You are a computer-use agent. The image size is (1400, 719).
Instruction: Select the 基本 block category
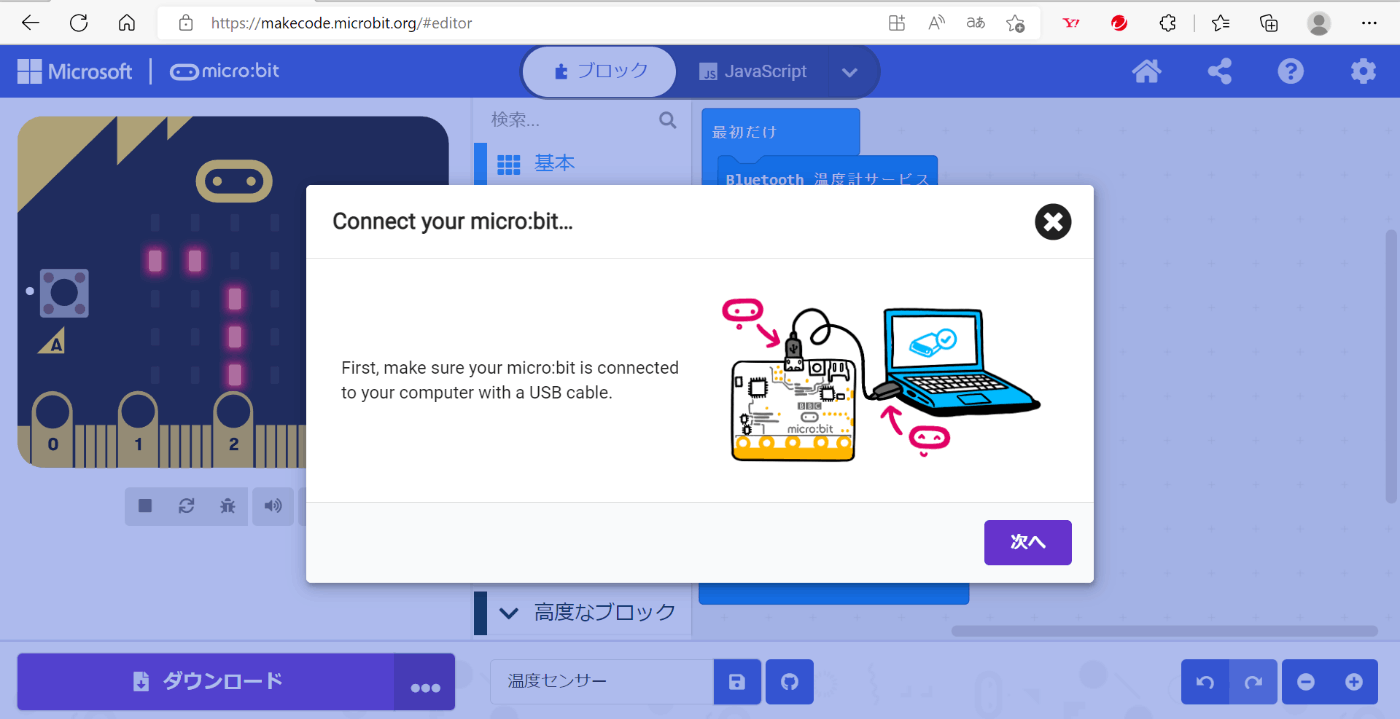pyautogui.click(x=582, y=163)
